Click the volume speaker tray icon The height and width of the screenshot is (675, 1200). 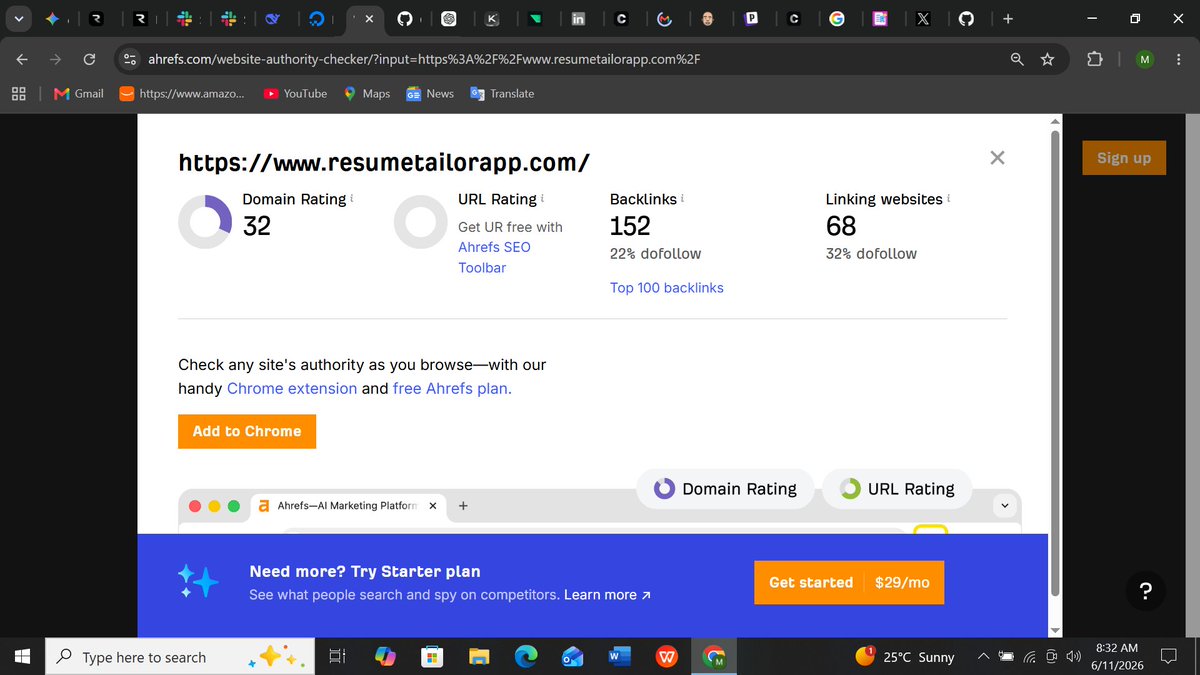tap(1074, 657)
